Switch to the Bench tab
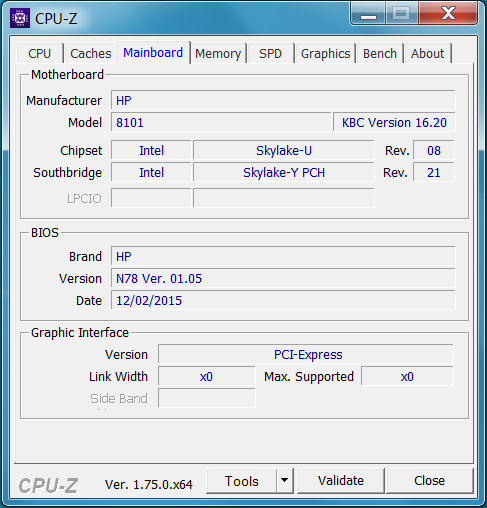 (380, 53)
